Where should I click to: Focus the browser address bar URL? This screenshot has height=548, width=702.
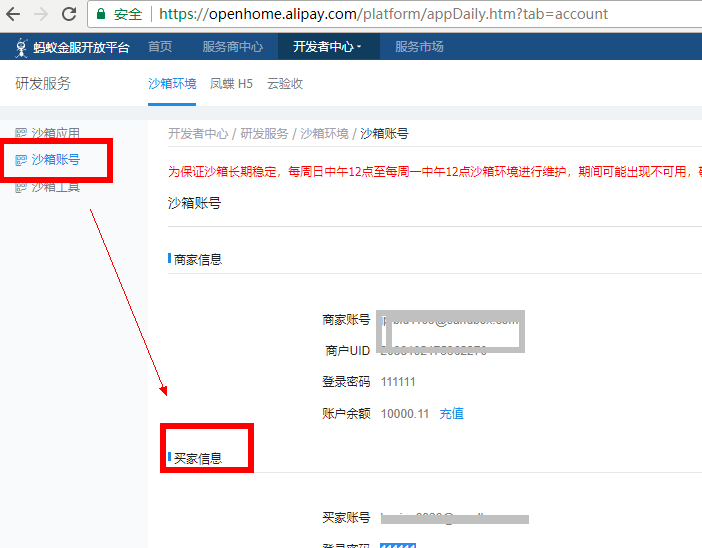[x=383, y=14]
